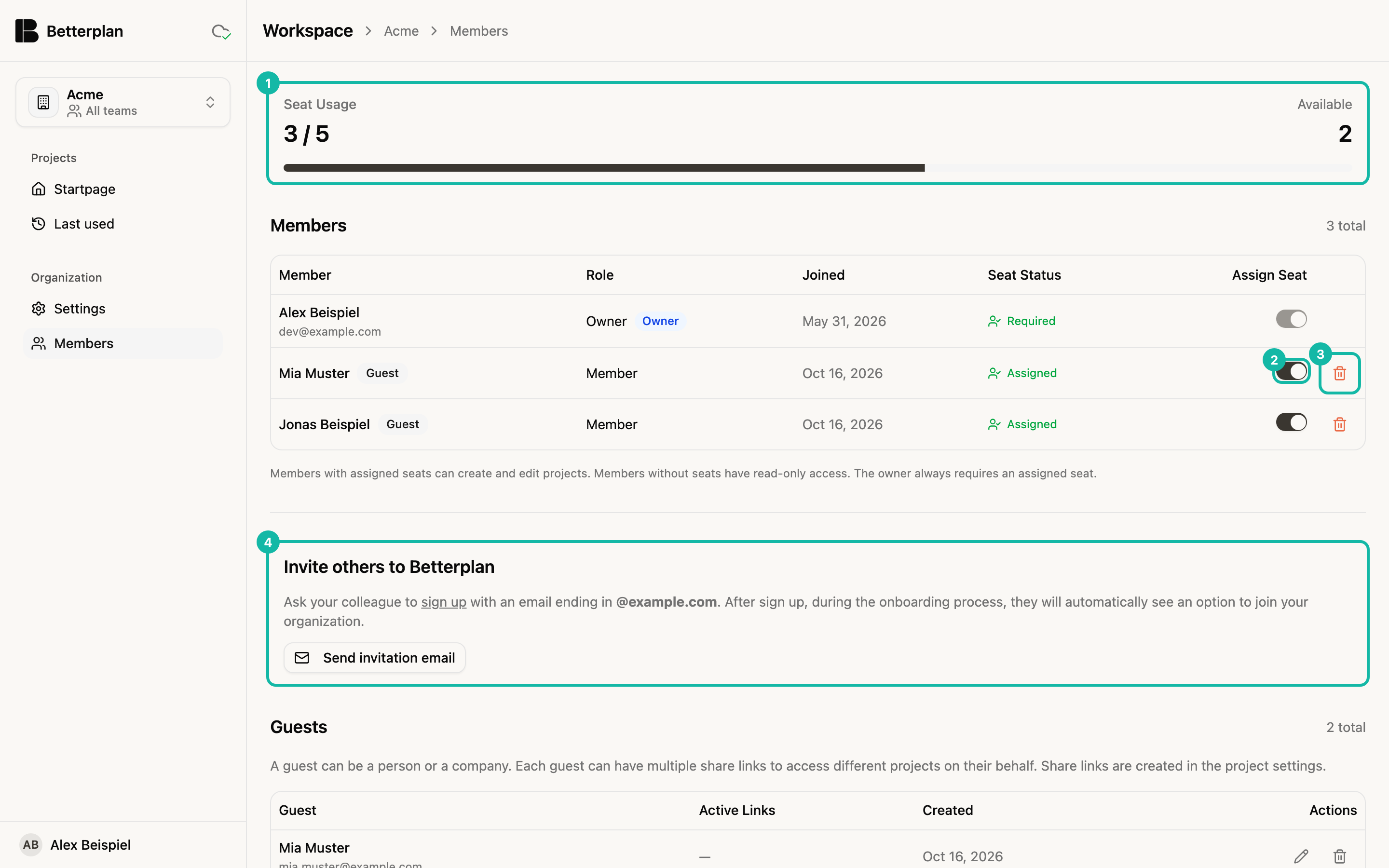Click the Created column header in Guests
This screenshot has height=868, width=1389.
coord(947,810)
